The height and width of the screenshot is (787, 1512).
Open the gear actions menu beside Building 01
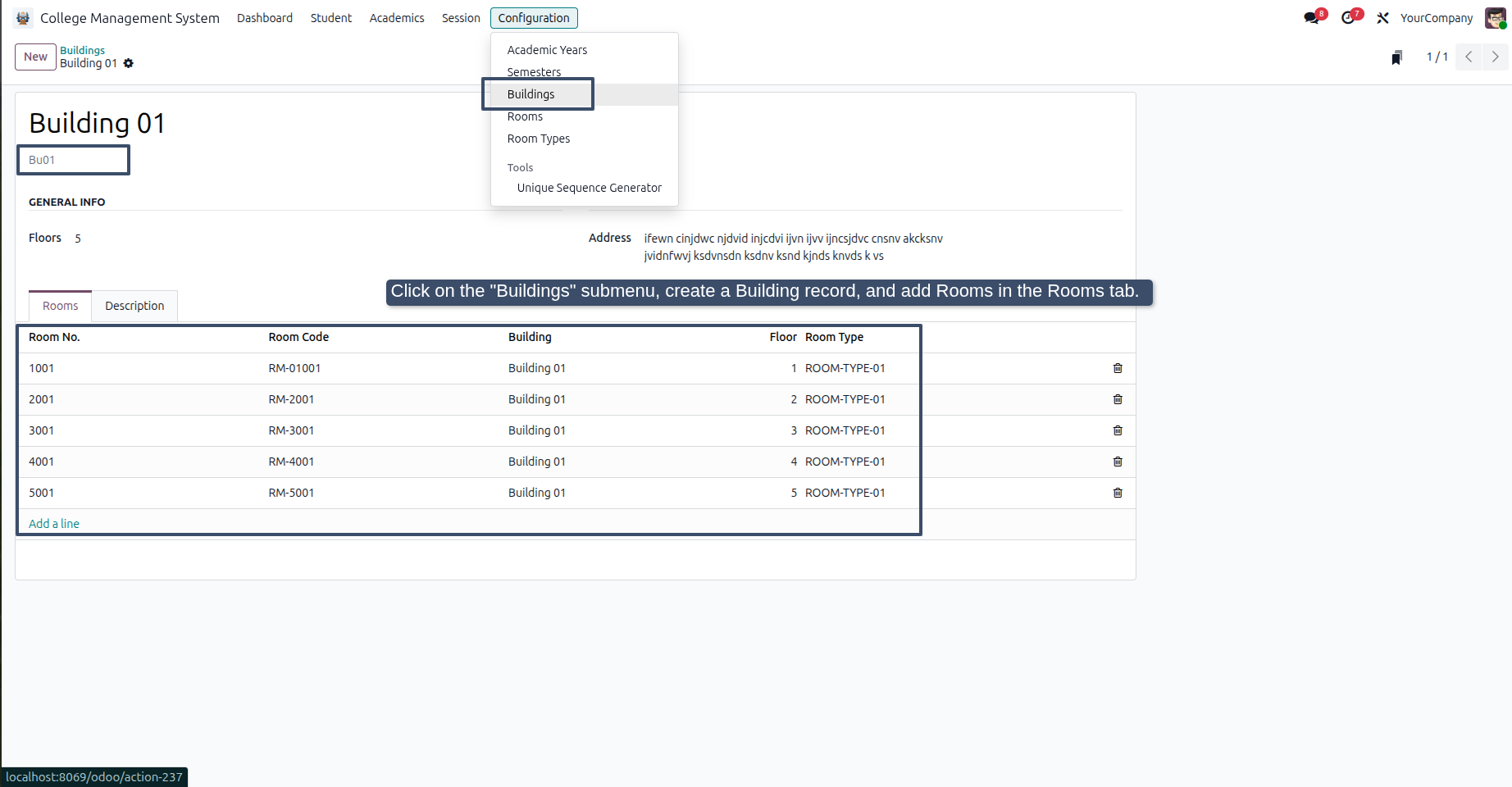[129, 63]
